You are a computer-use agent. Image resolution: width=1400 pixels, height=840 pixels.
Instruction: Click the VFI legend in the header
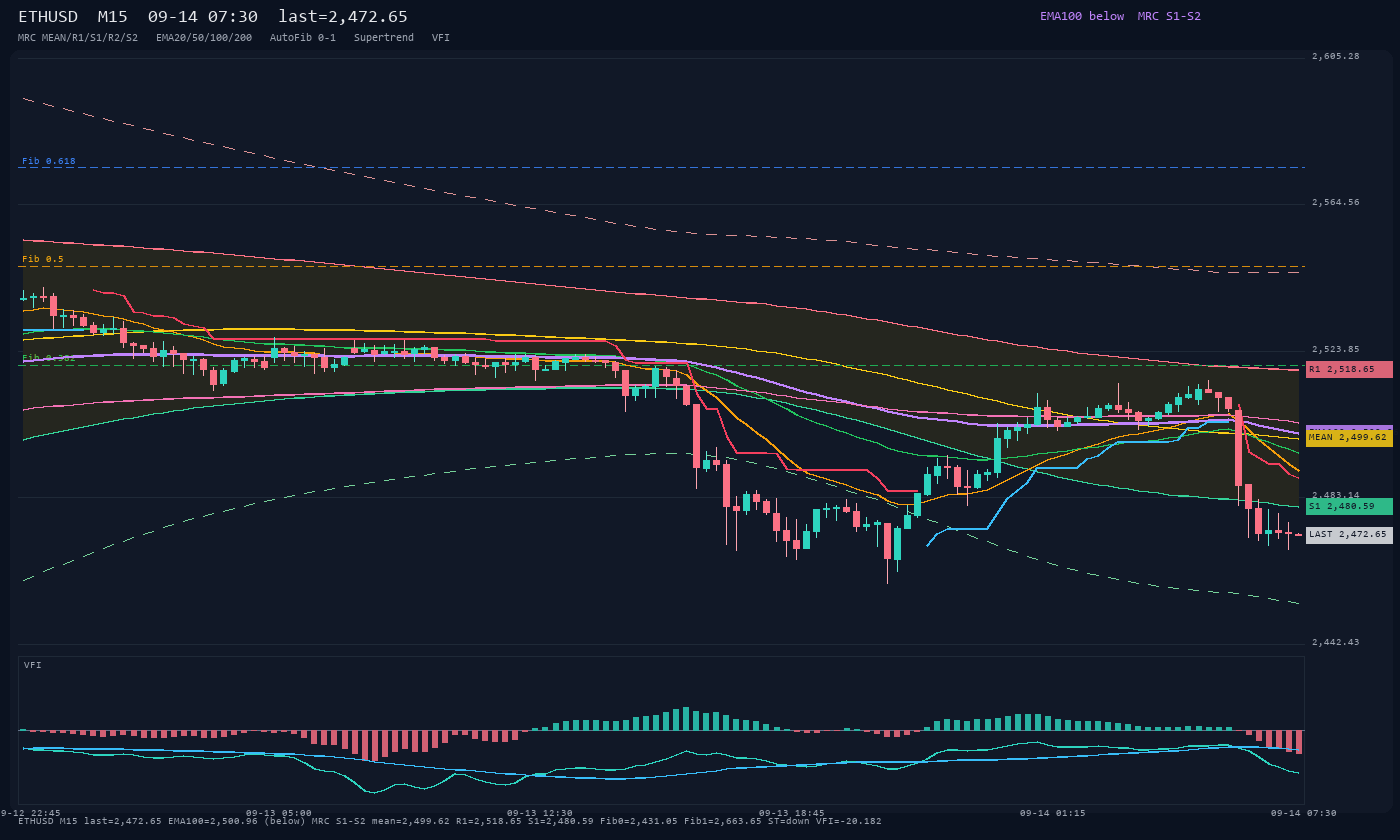(441, 38)
